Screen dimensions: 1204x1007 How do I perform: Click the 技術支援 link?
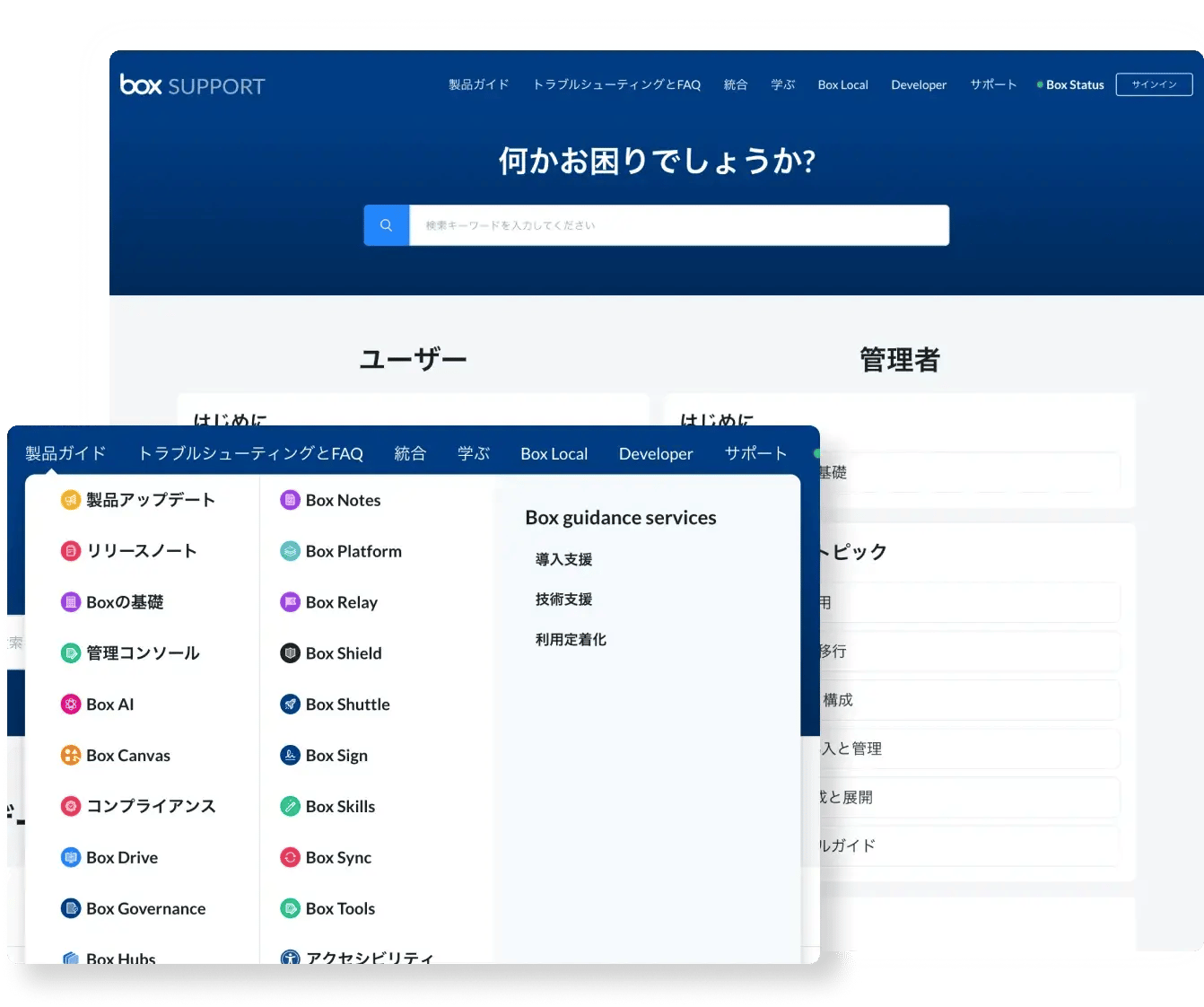coord(563,599)
